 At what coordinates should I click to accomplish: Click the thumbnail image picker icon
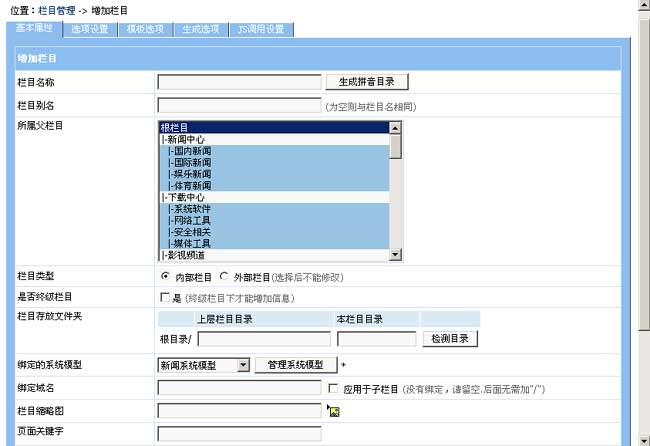tap(334, 411)
